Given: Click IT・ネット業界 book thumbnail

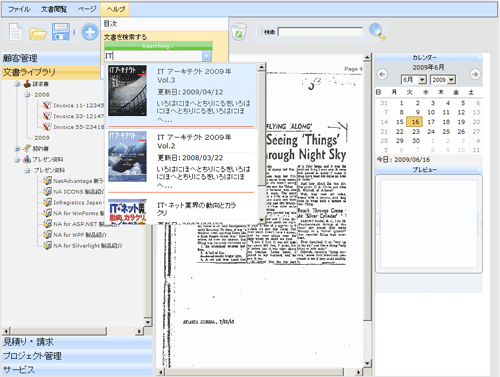Looking at the screenshot, I should 127,211.
